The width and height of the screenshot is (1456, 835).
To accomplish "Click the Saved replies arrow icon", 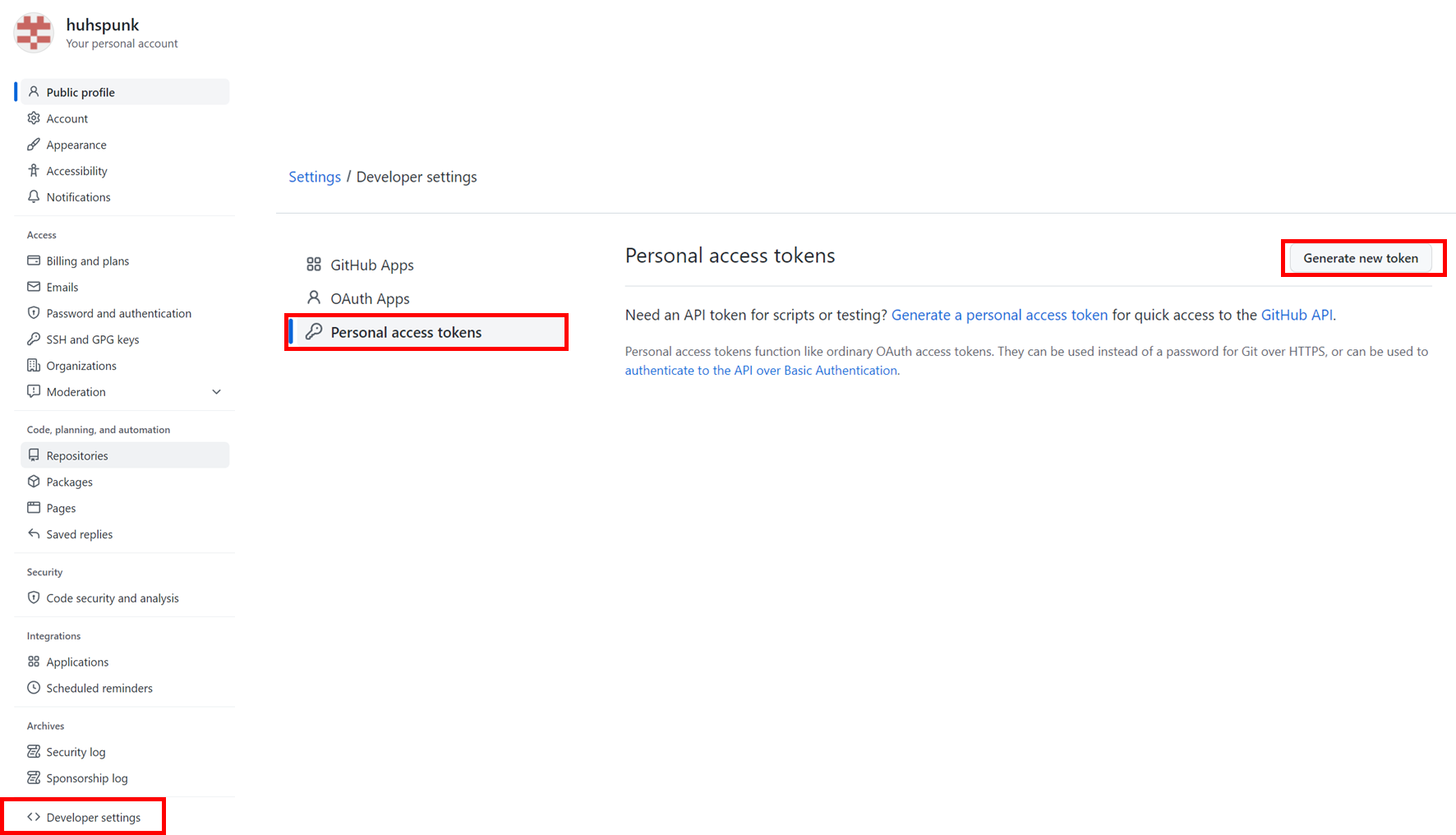I will point(34,534).
